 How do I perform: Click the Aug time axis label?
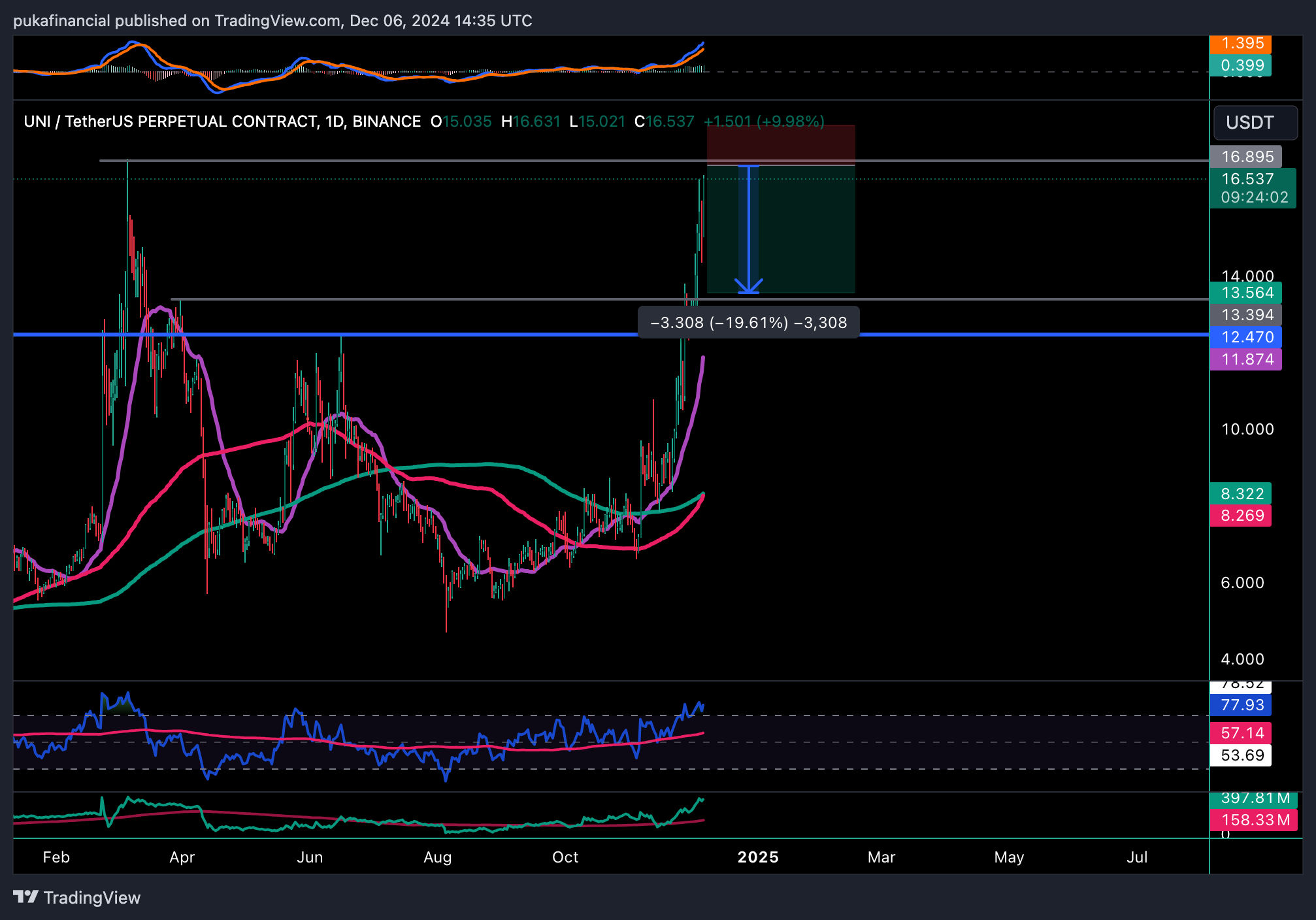click(x=437, y=857)
